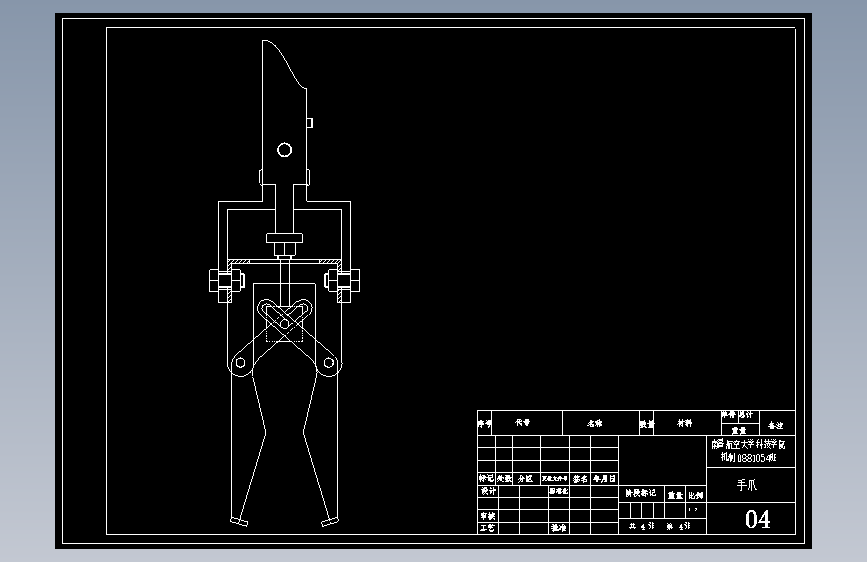867x562 pixels.
Task: Click the "阶段标记" cell label
Action: (640, 493)
